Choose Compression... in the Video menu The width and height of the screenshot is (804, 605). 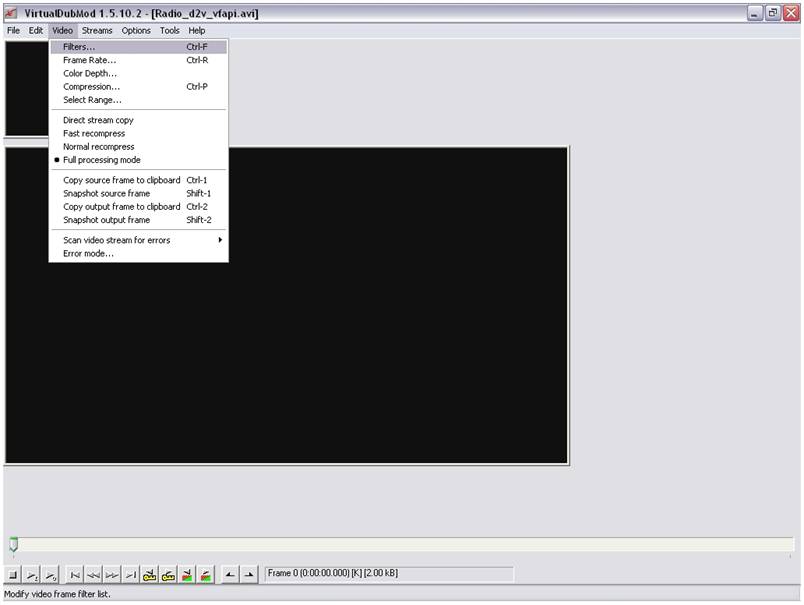(138, 87)
